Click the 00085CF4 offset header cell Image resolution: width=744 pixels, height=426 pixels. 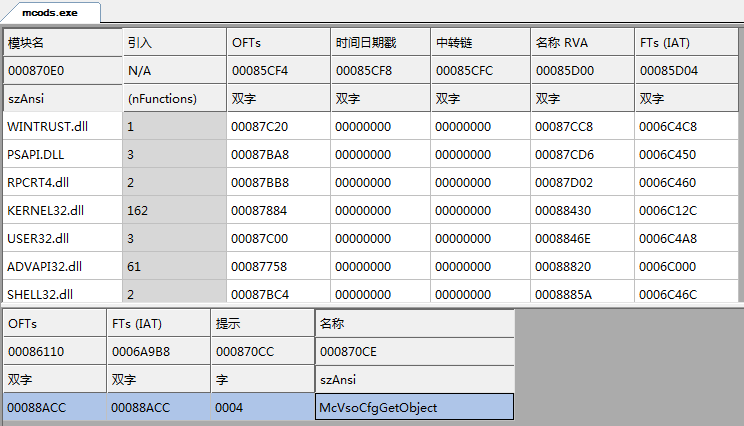pyautogui.click(x=279, y=71)
